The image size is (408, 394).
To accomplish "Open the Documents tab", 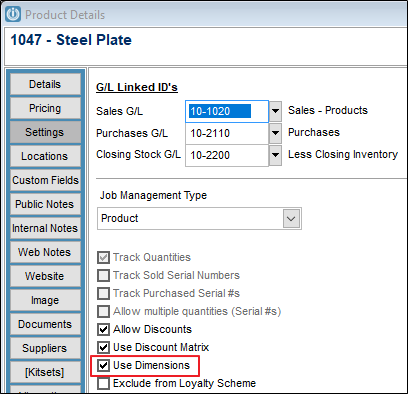I will (x=45, y=324).
